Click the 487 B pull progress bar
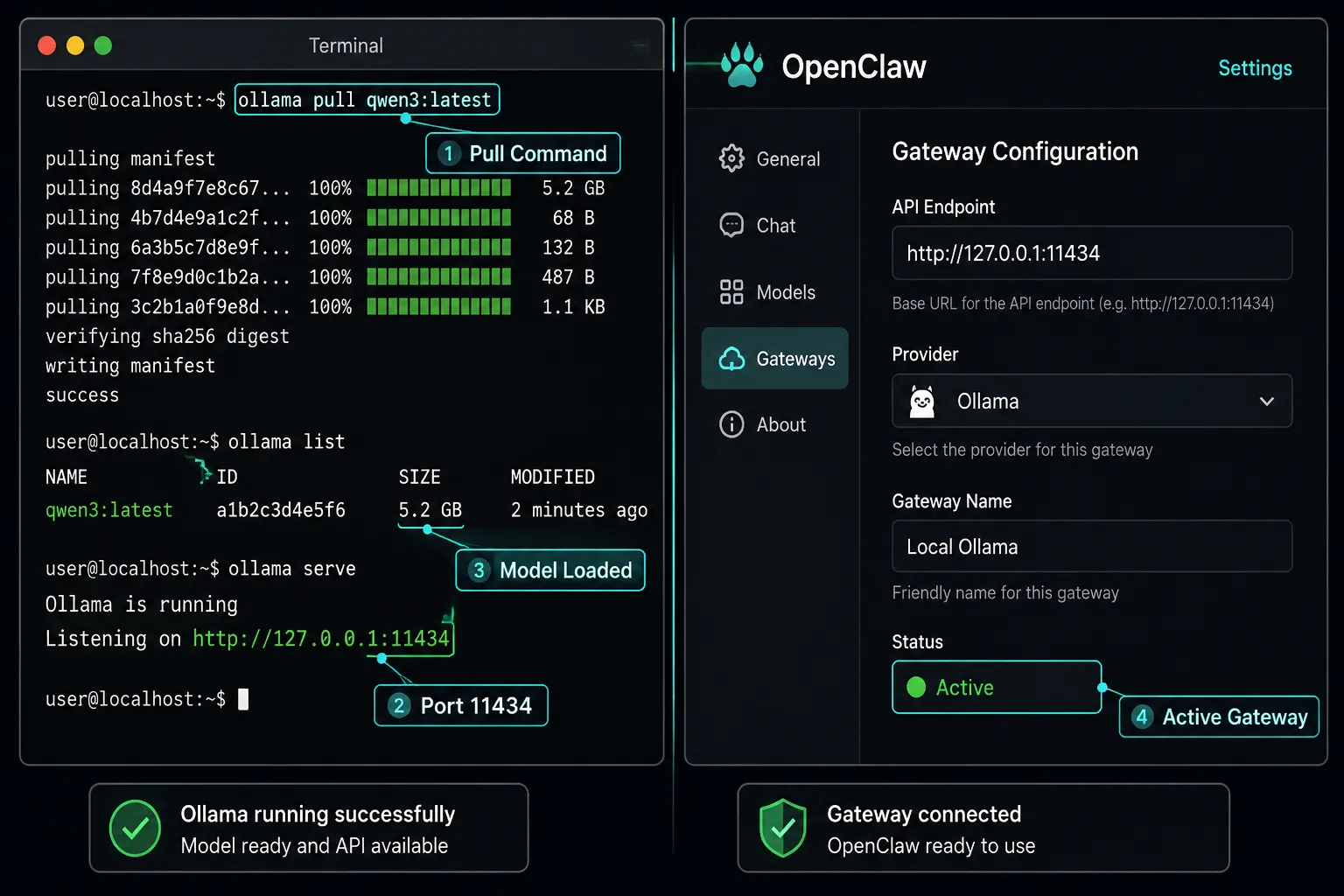Screen dimensions: 1344x896 [x=439, y=276]
